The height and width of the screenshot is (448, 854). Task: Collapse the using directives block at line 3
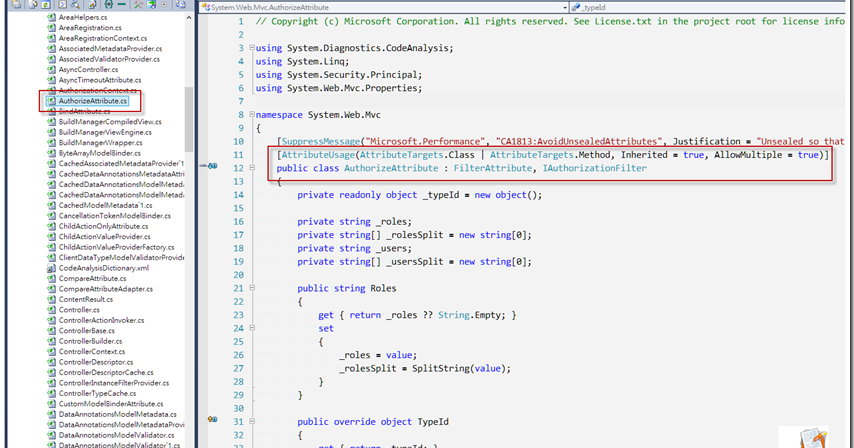pyautogui.click(x=251, y=48)
